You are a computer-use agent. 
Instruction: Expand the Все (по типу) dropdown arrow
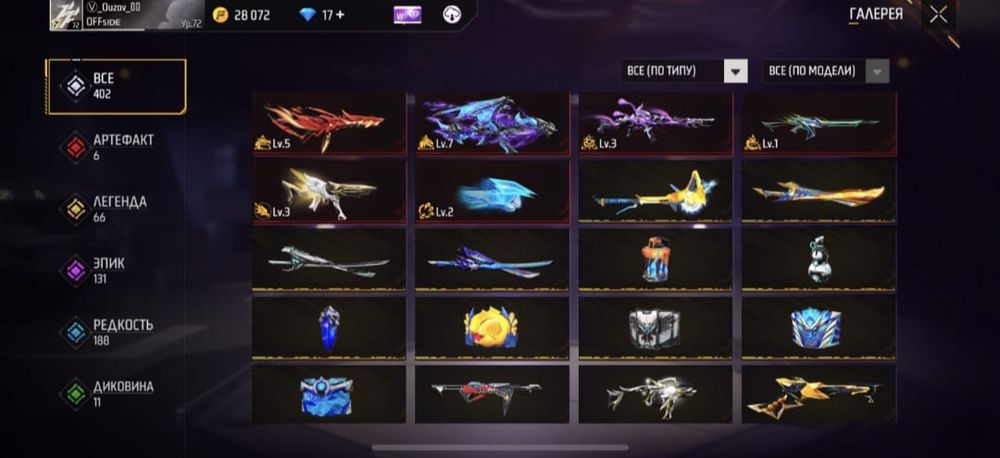coord(735,71)
